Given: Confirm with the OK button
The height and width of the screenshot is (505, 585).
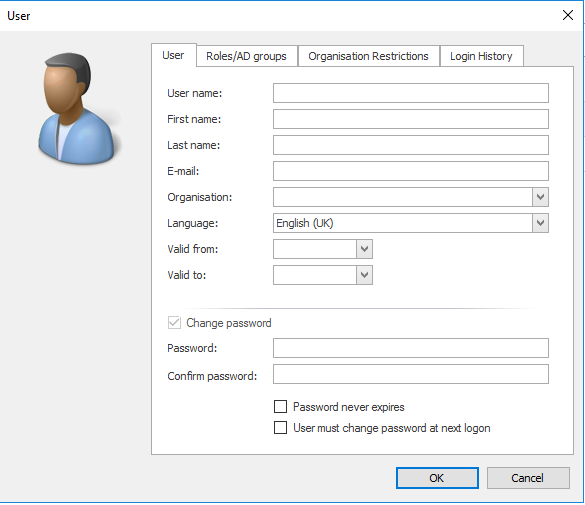Looking at the screenshot, I should pyautogui.click(x=437, y=478).
